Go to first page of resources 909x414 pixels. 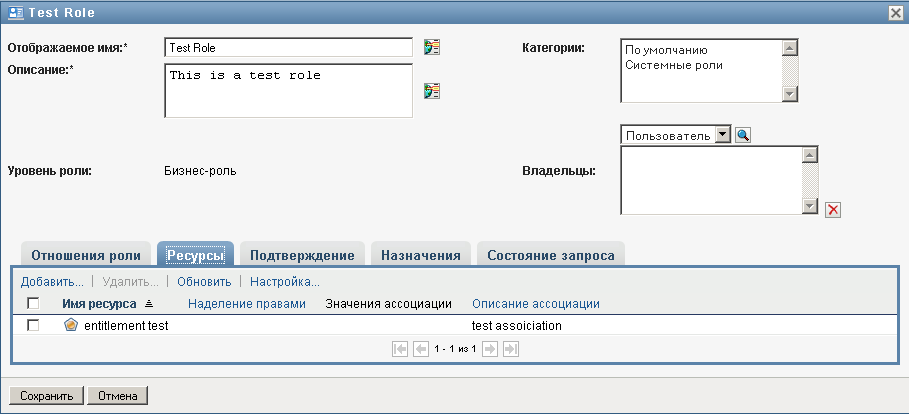[x=400, y=348]
